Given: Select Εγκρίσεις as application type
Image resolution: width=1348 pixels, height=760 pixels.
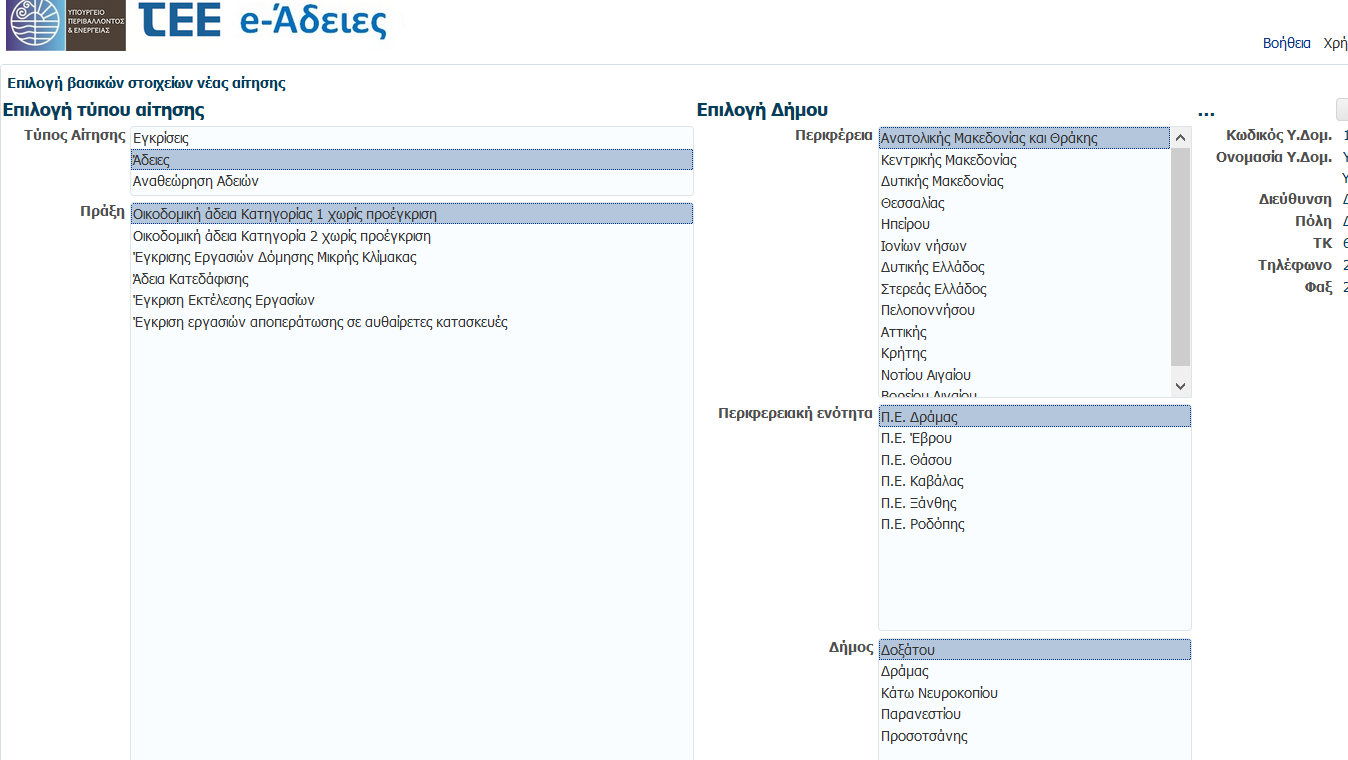Looking at the screenshot, I should (x=161, y=138).
